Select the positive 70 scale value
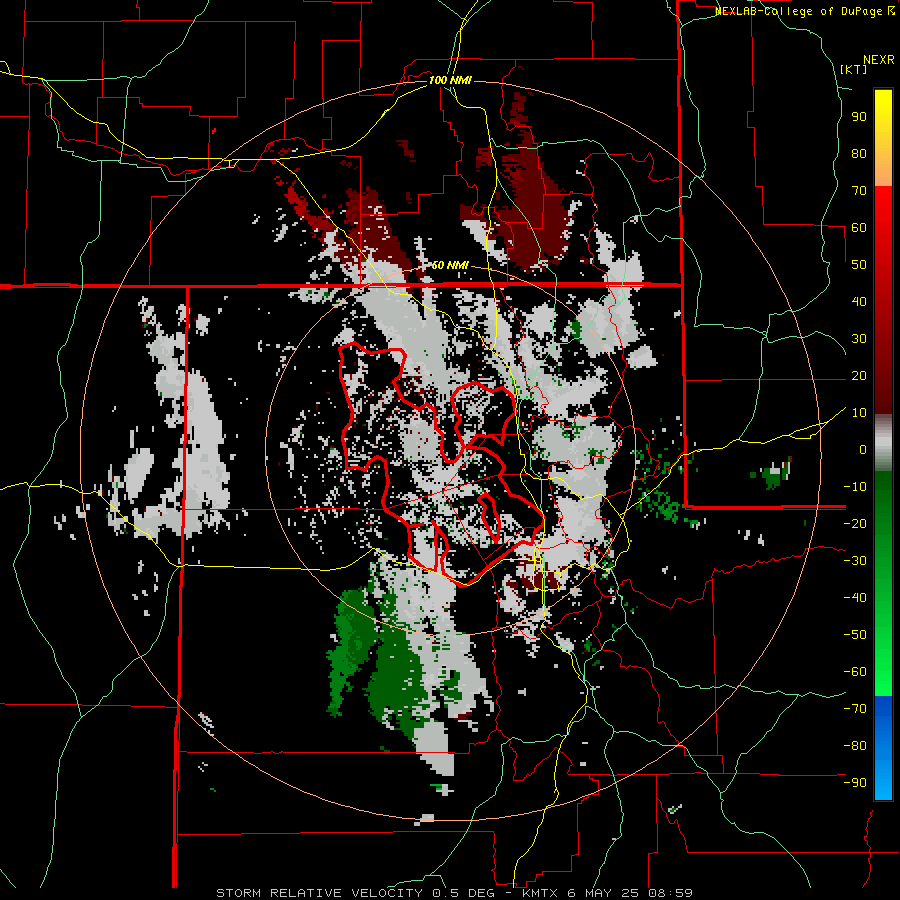The image size is (900, 900). click(x=859, y=191)
